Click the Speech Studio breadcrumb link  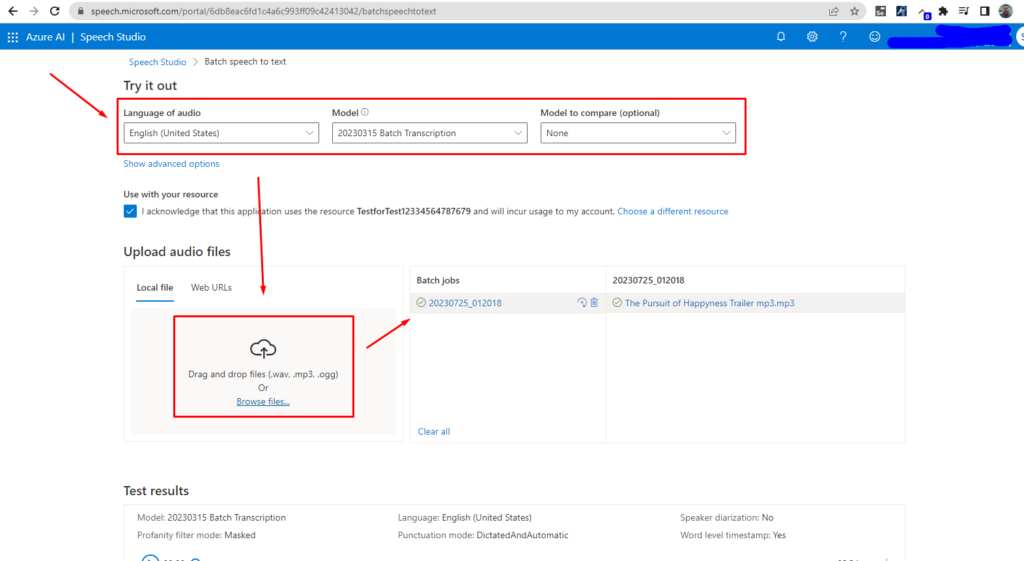point(157,61)
